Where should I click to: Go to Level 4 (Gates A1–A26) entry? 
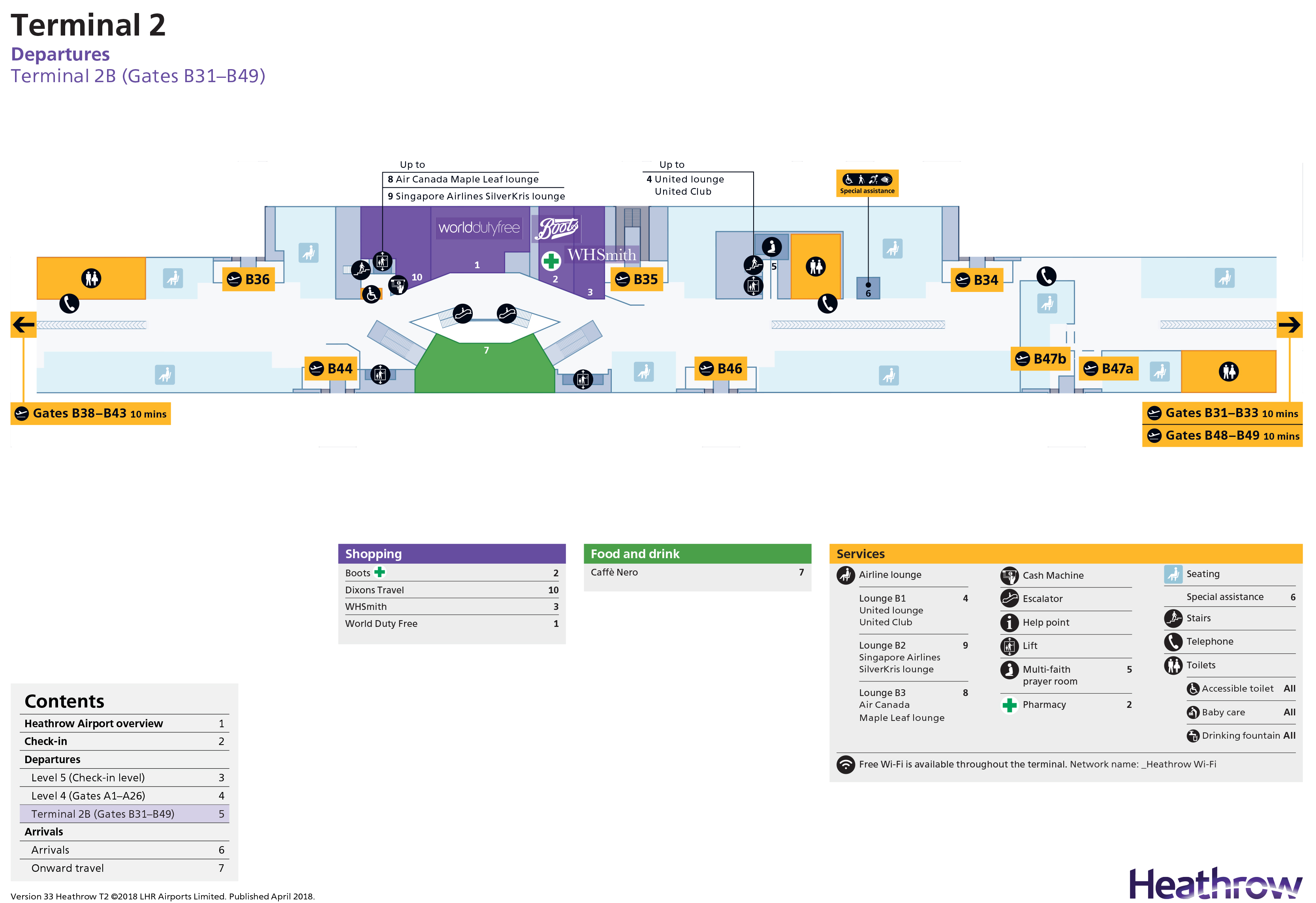click(x=124, y=796)
